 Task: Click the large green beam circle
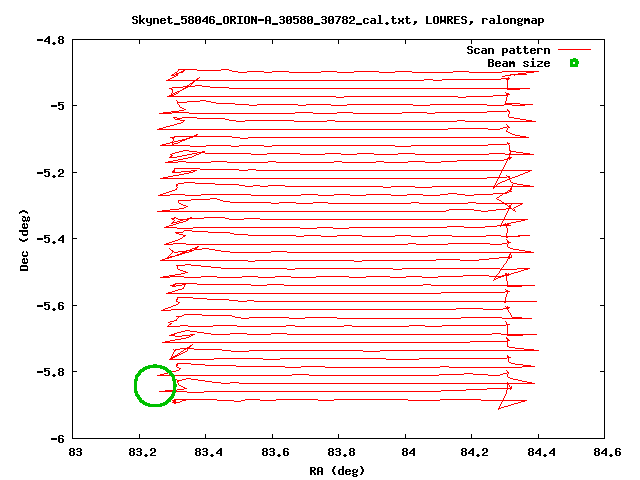[x=155, y=385]
